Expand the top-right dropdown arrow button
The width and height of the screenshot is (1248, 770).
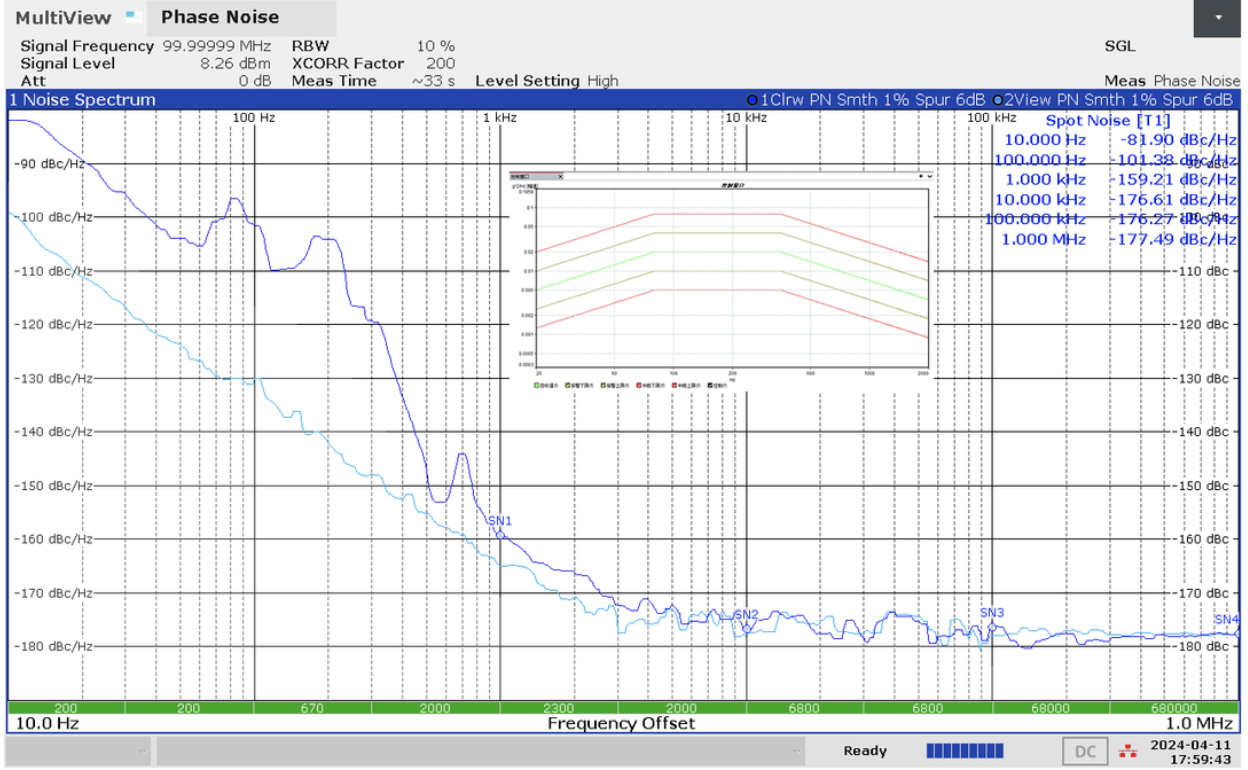(x=1218, y=18)
